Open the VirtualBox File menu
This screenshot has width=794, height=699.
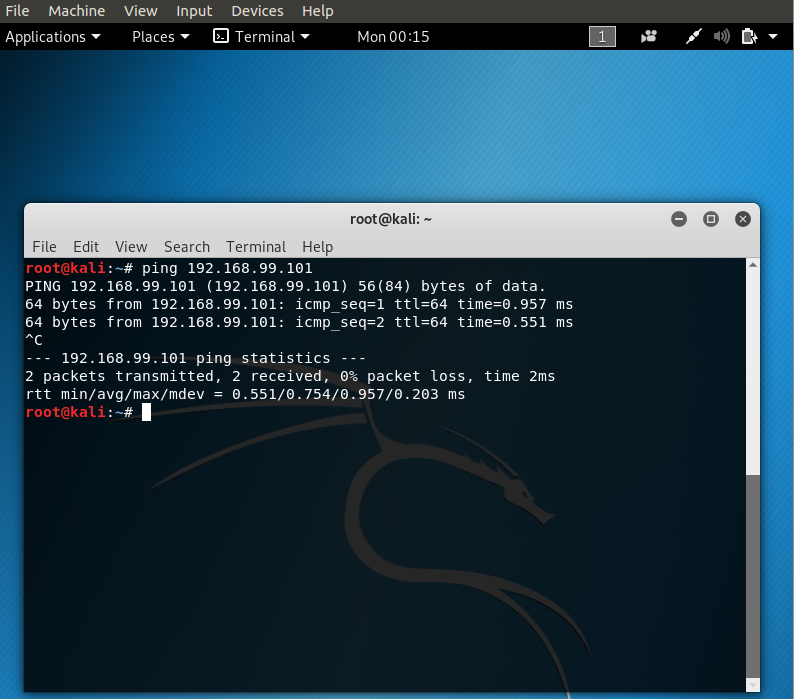(17, 11)
